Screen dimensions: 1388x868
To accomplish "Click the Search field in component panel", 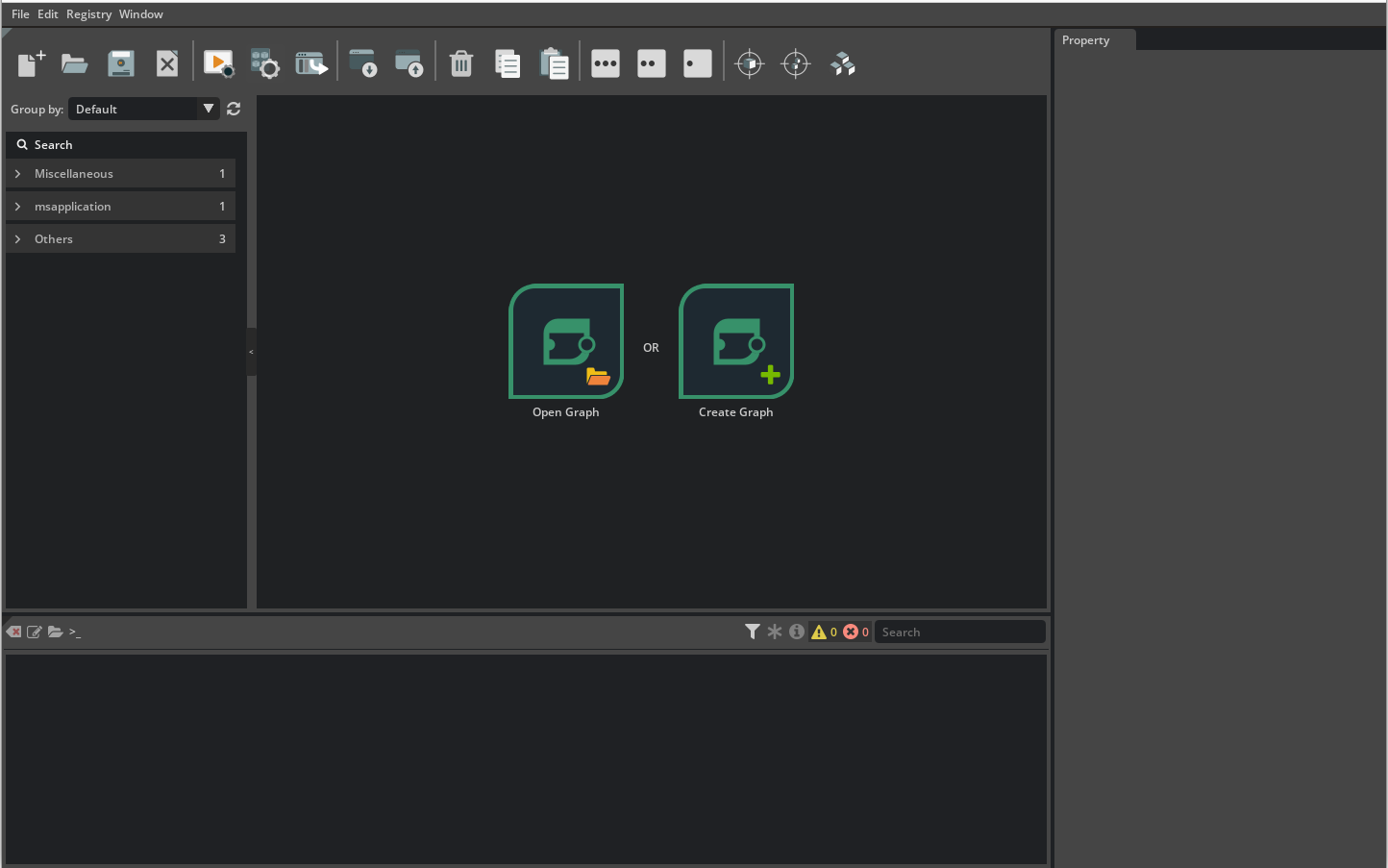I will click(x=126, y=144).
